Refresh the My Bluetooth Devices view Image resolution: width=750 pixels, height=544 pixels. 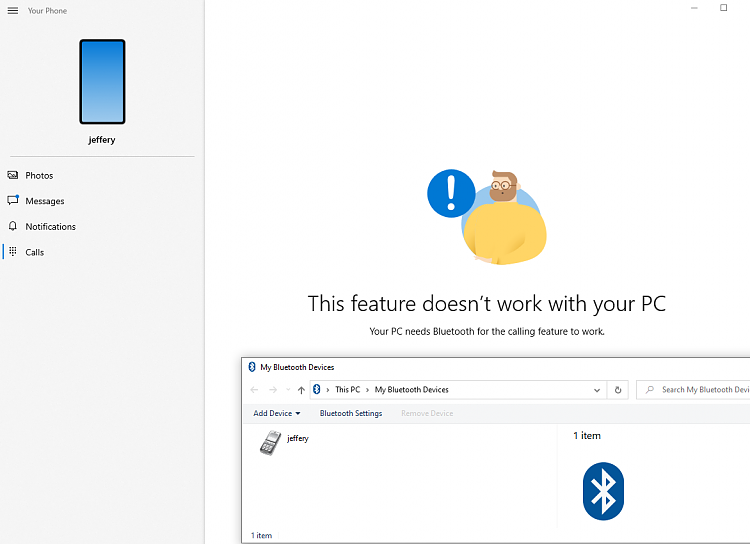[618, 390]
